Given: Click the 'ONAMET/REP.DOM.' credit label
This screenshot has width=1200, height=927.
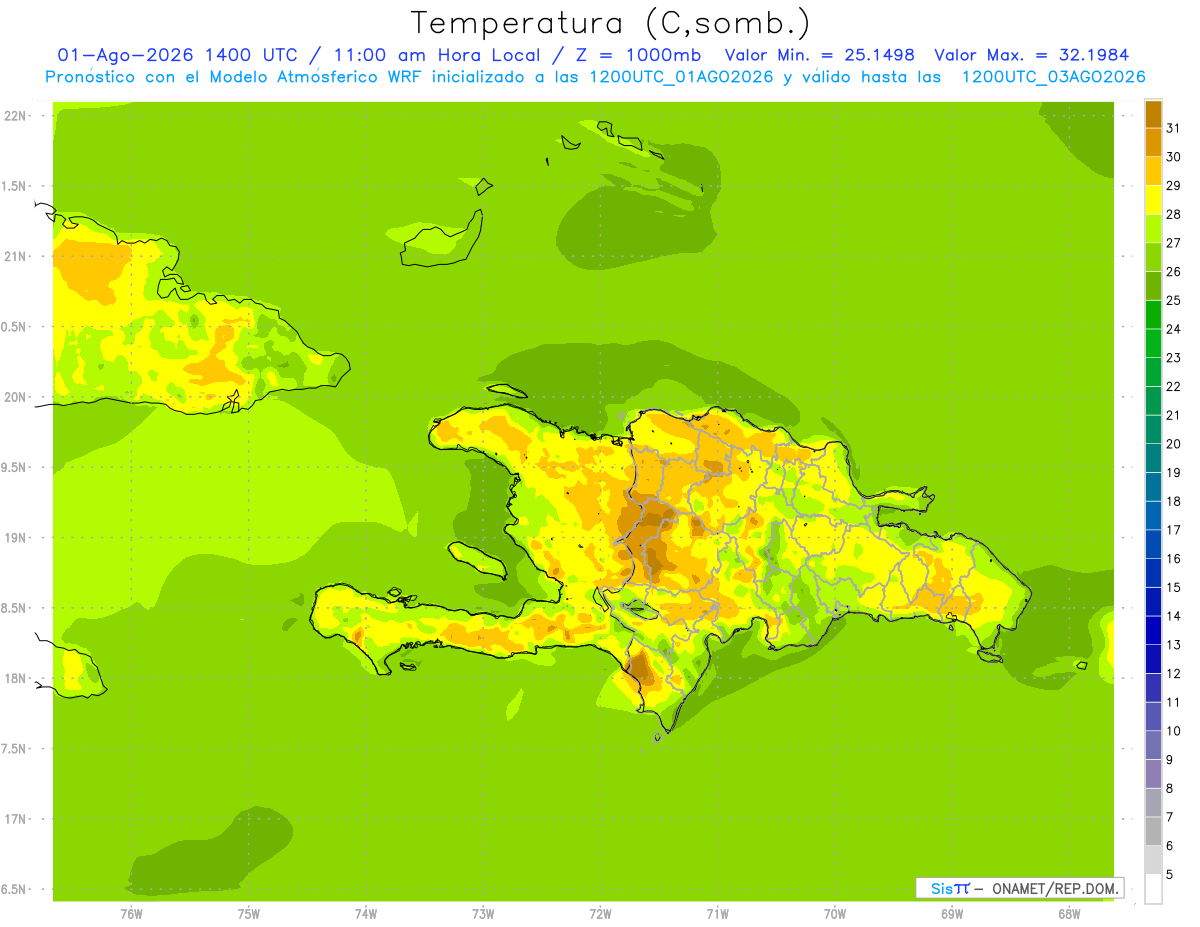Looking at the screenshot, I should 1055,888.
